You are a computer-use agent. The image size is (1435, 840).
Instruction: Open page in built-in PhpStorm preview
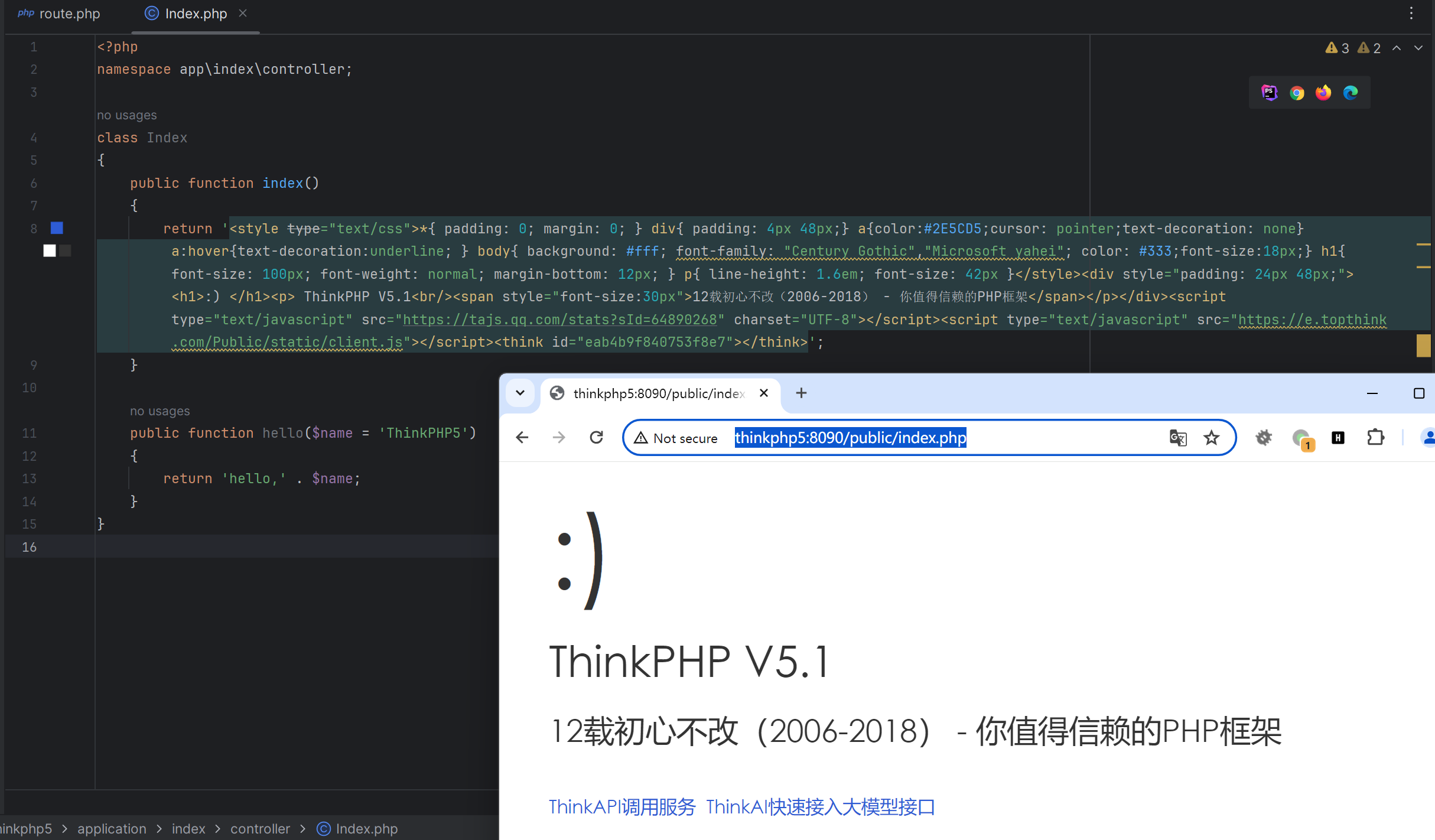click(x=1269, y=93)
